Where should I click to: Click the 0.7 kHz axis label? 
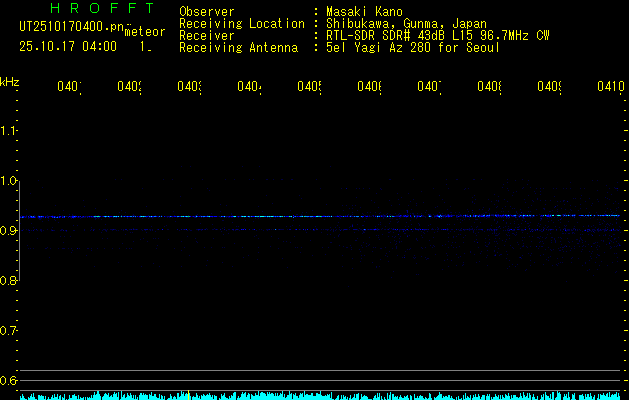[8, 331]
